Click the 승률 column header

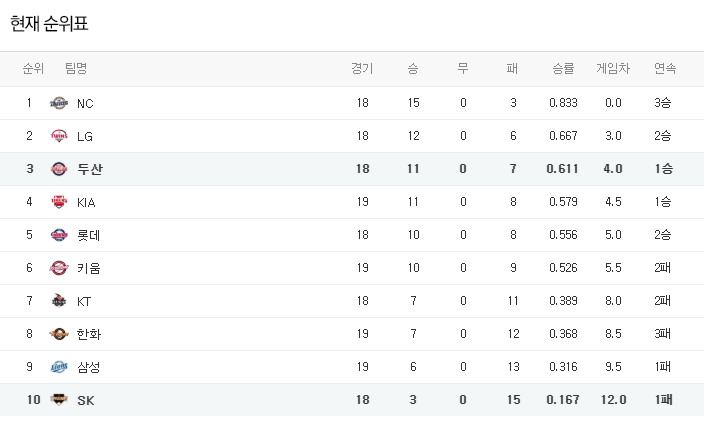point(563,69)
